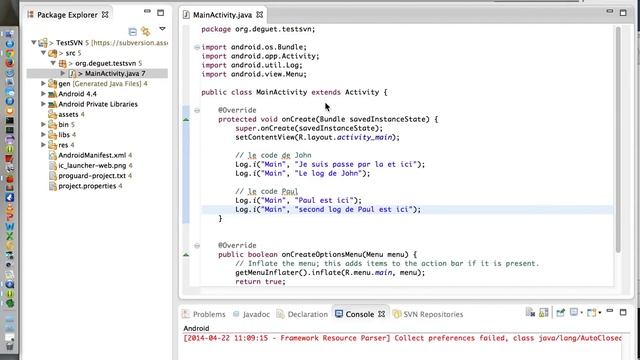Screen dimensions: 640x360
Task: Click override marker beside onCreateOptionsMenu
Action: click(x=186, y=255)
